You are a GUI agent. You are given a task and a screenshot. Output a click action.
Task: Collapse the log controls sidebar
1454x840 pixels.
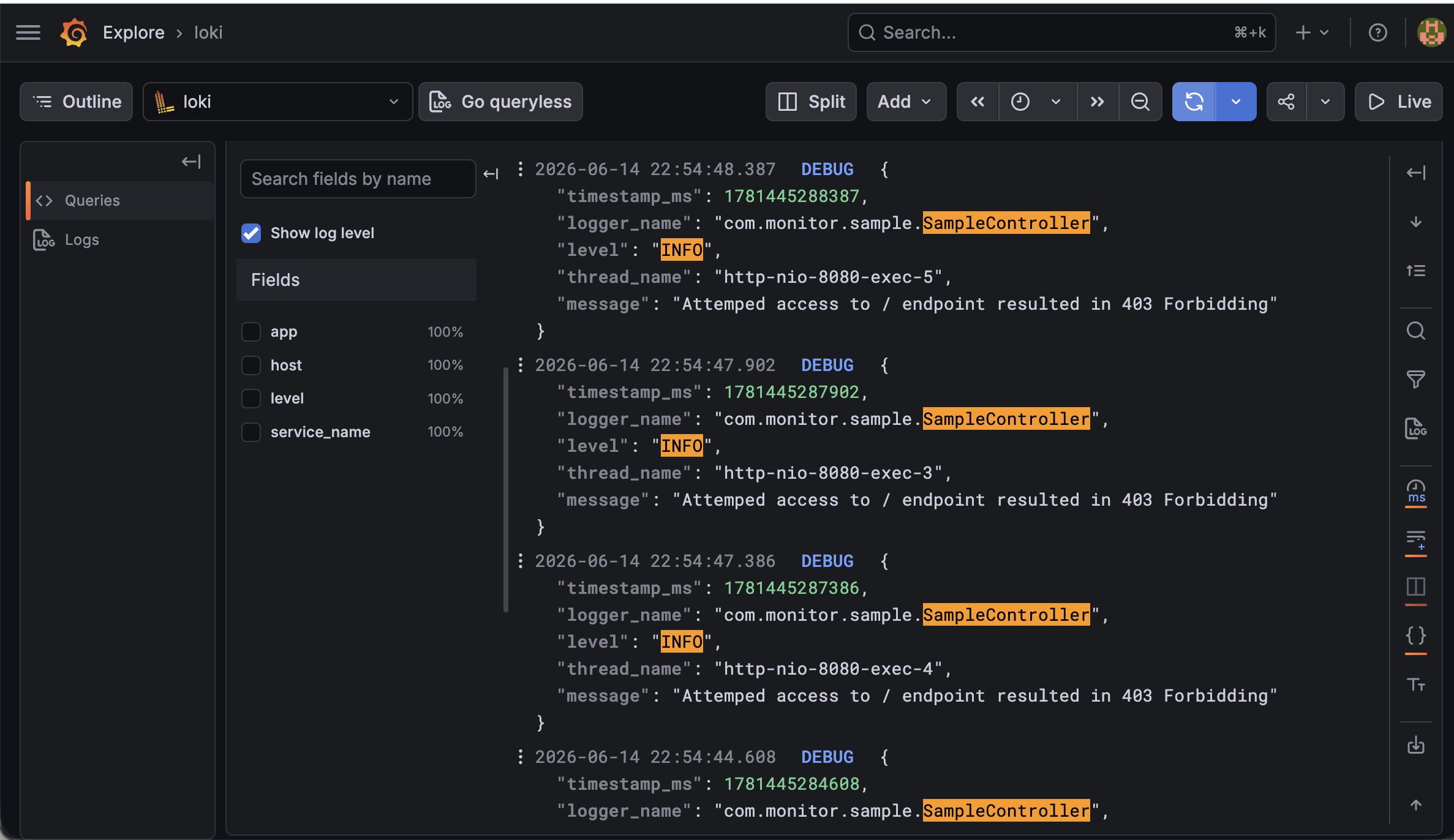pyautogui.click(x=1415, y=173)
